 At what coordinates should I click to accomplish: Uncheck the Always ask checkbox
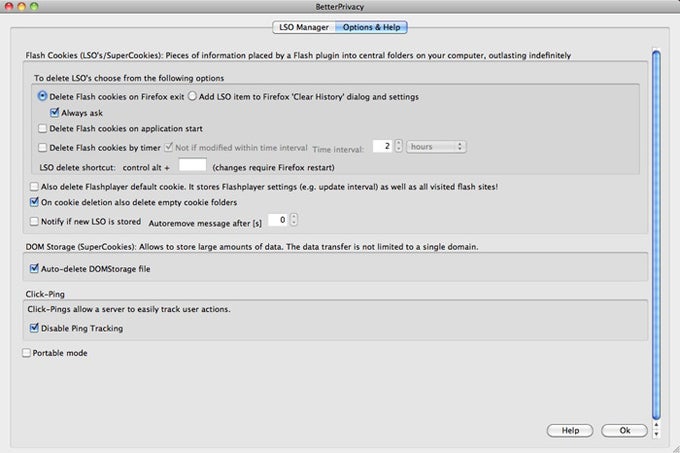coord(54,113)
